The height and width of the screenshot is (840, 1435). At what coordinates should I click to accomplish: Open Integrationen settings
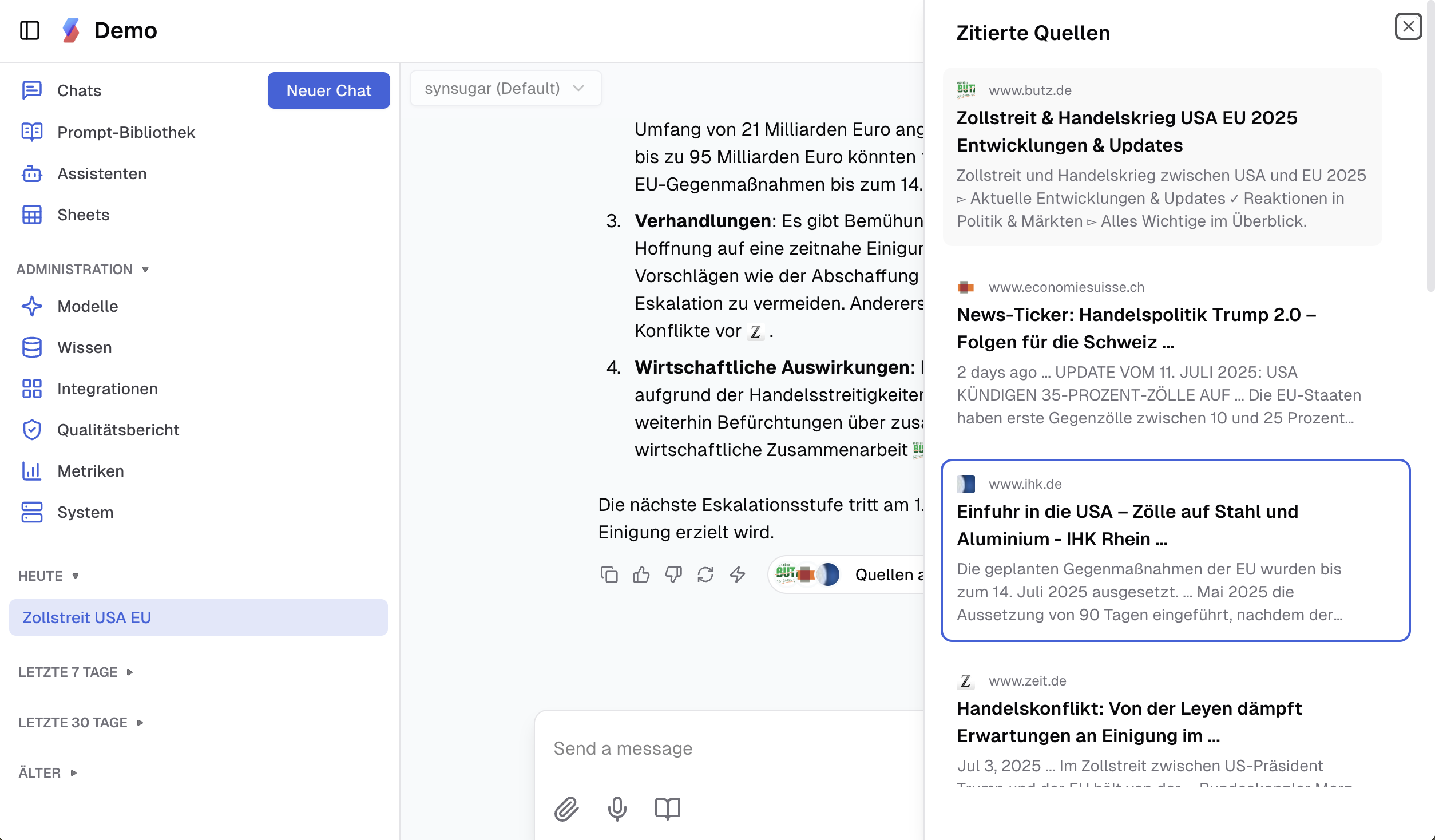point(107,389)
